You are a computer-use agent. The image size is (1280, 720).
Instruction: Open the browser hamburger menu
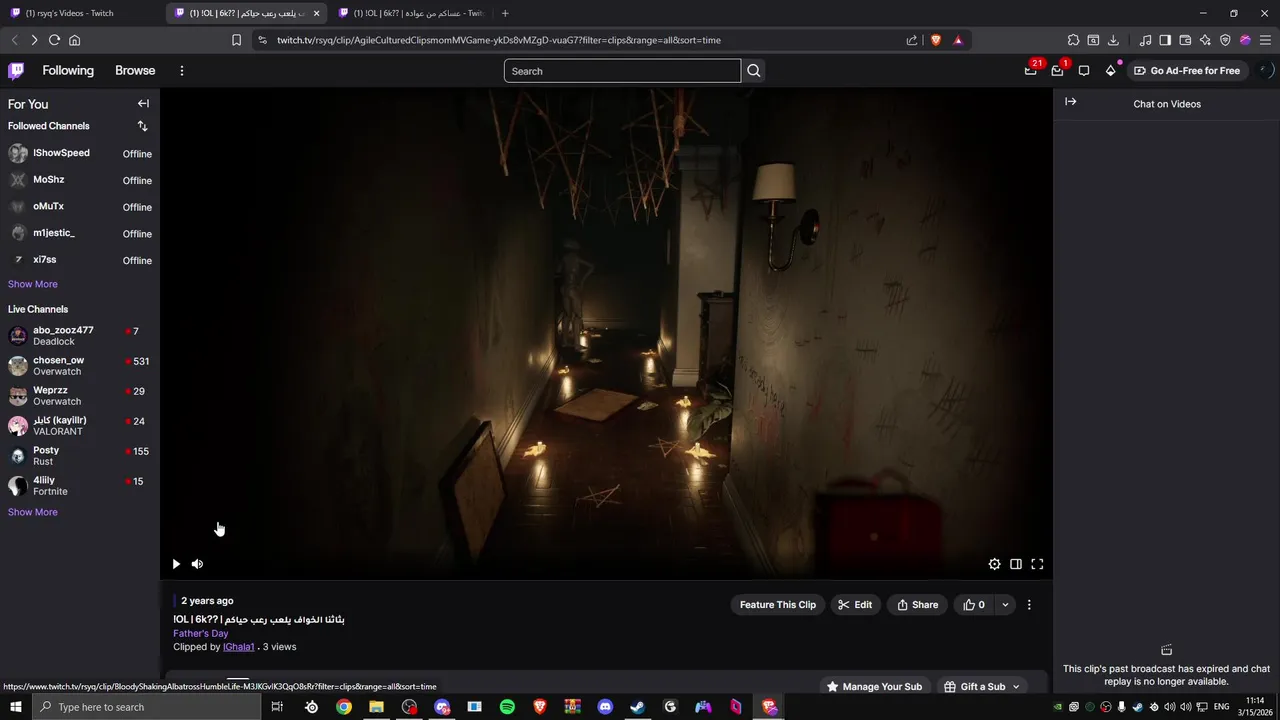pos(1265,40)
